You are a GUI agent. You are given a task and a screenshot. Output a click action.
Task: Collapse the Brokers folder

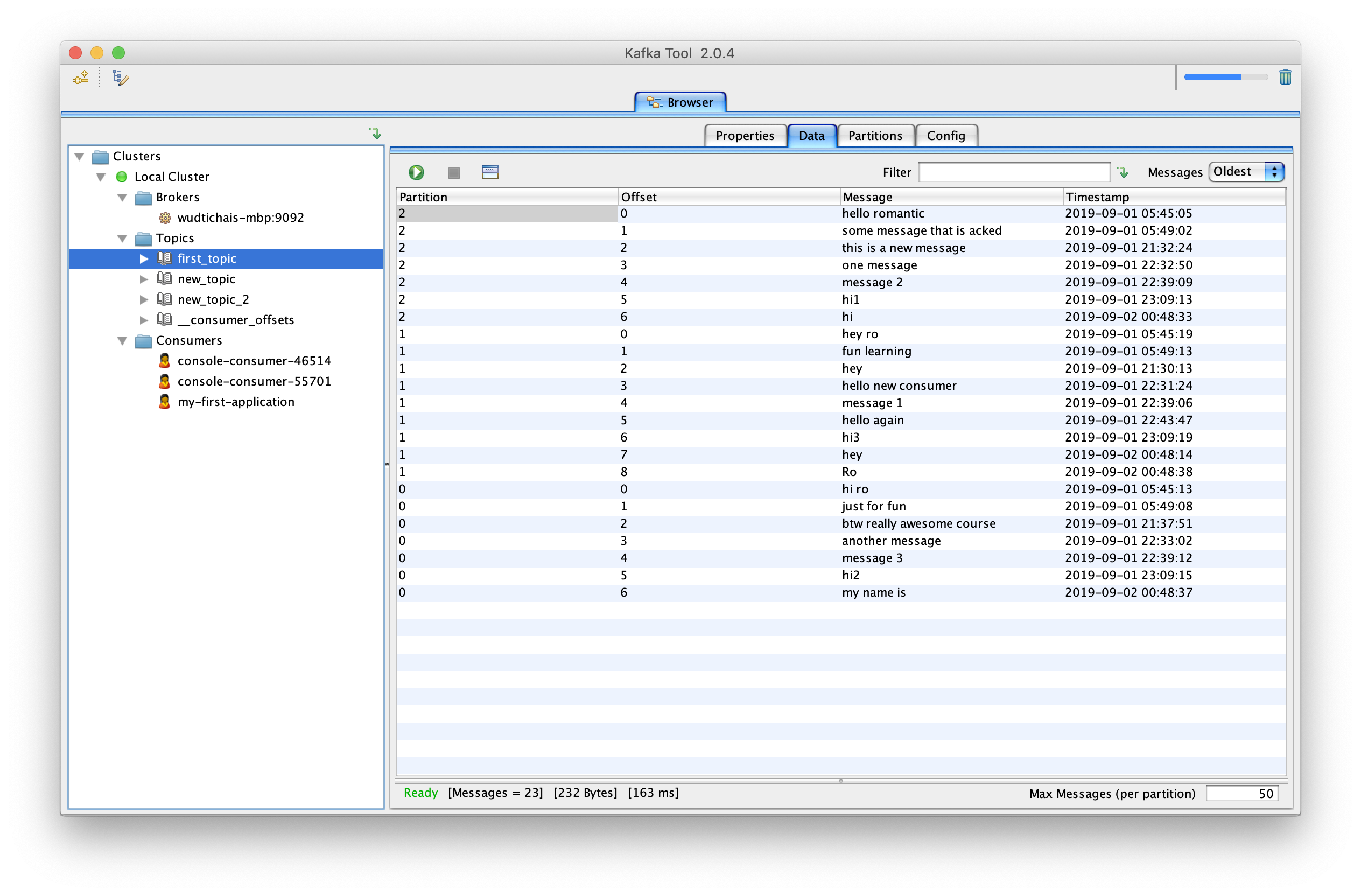(122, 198)
